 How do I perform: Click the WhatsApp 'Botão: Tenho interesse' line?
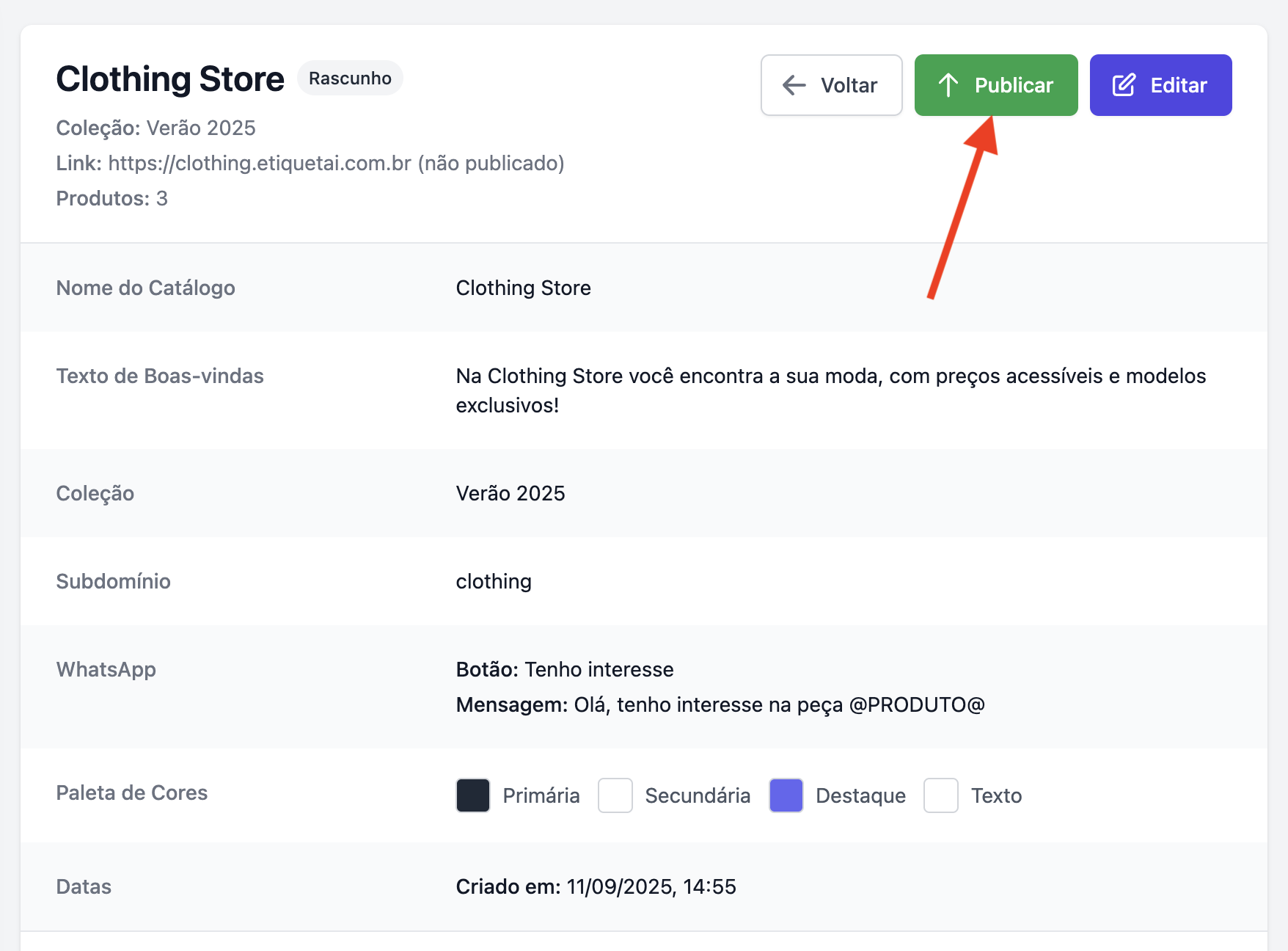click(565, 669)
